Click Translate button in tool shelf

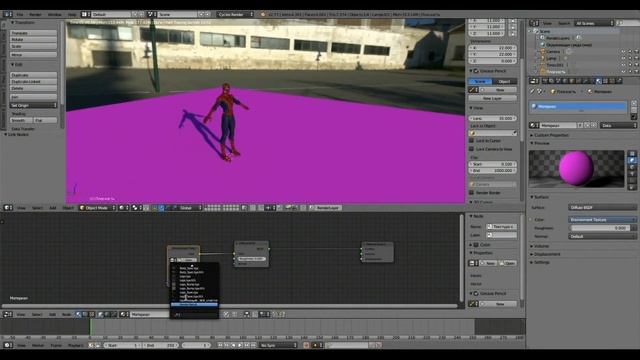click(x=33, y=33)
